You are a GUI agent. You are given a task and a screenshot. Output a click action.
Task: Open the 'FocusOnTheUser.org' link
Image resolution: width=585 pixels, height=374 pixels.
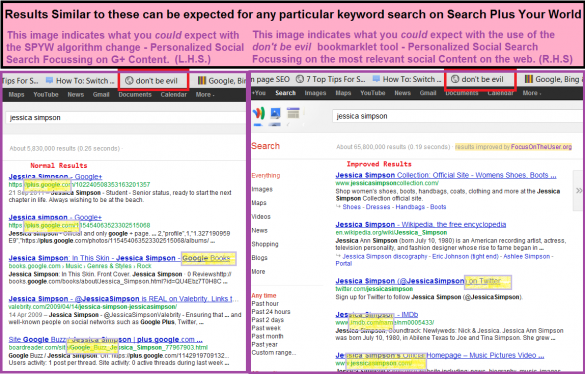coord(541,147)
